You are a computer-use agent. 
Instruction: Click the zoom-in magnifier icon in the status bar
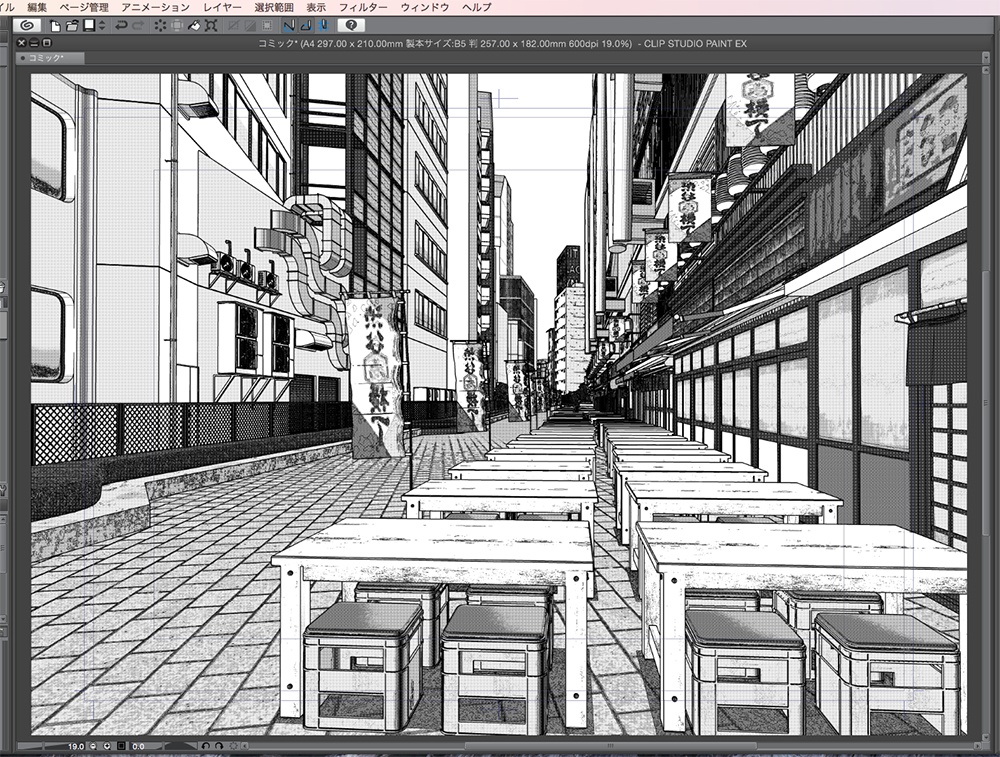108,746
